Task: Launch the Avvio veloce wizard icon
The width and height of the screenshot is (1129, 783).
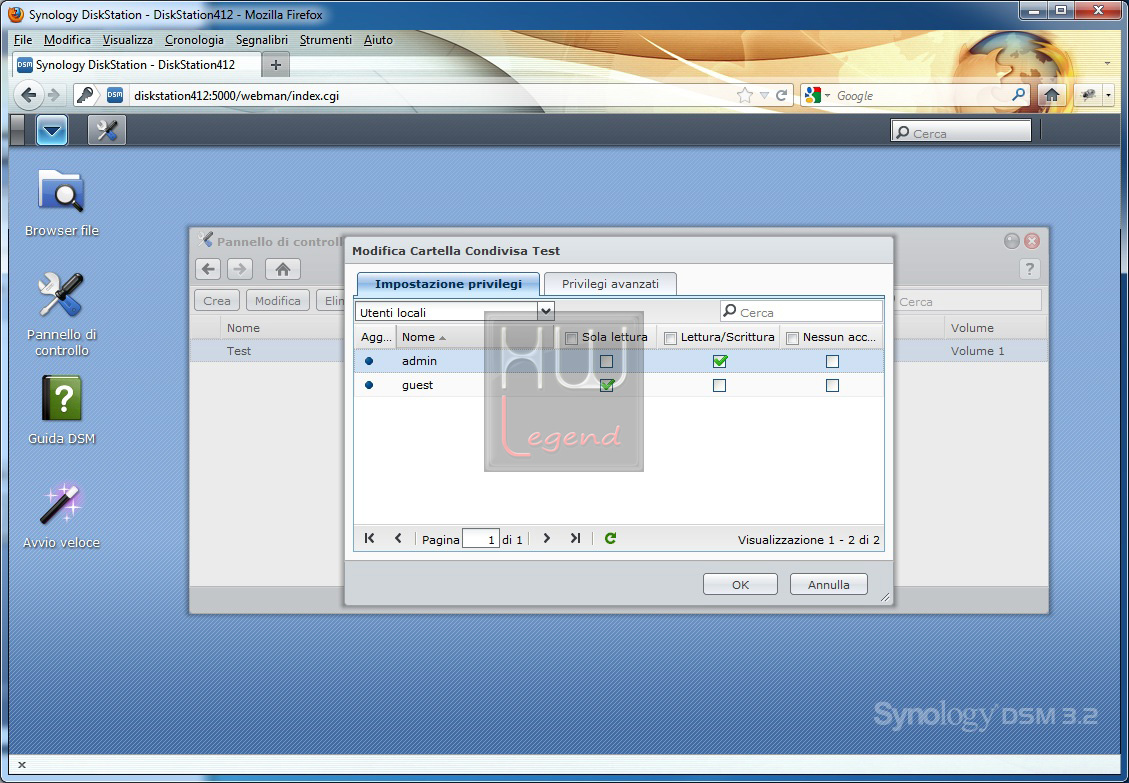Action: pos(61,516)
